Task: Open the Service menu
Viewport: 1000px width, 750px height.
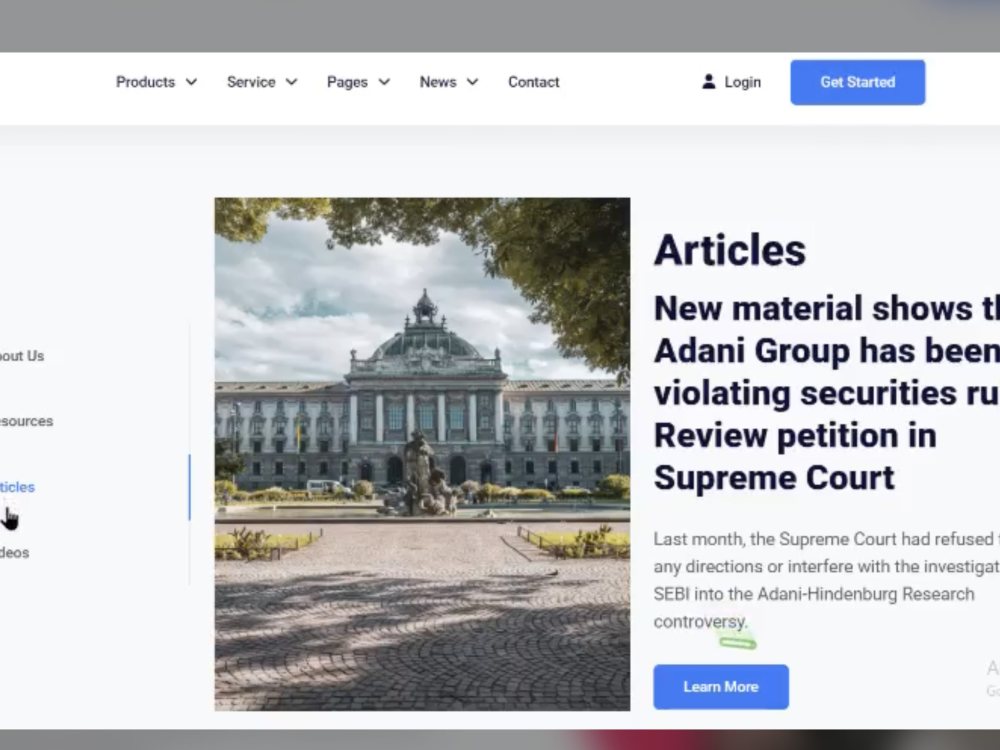Action: pyautogui.click(x=251, y=82)
